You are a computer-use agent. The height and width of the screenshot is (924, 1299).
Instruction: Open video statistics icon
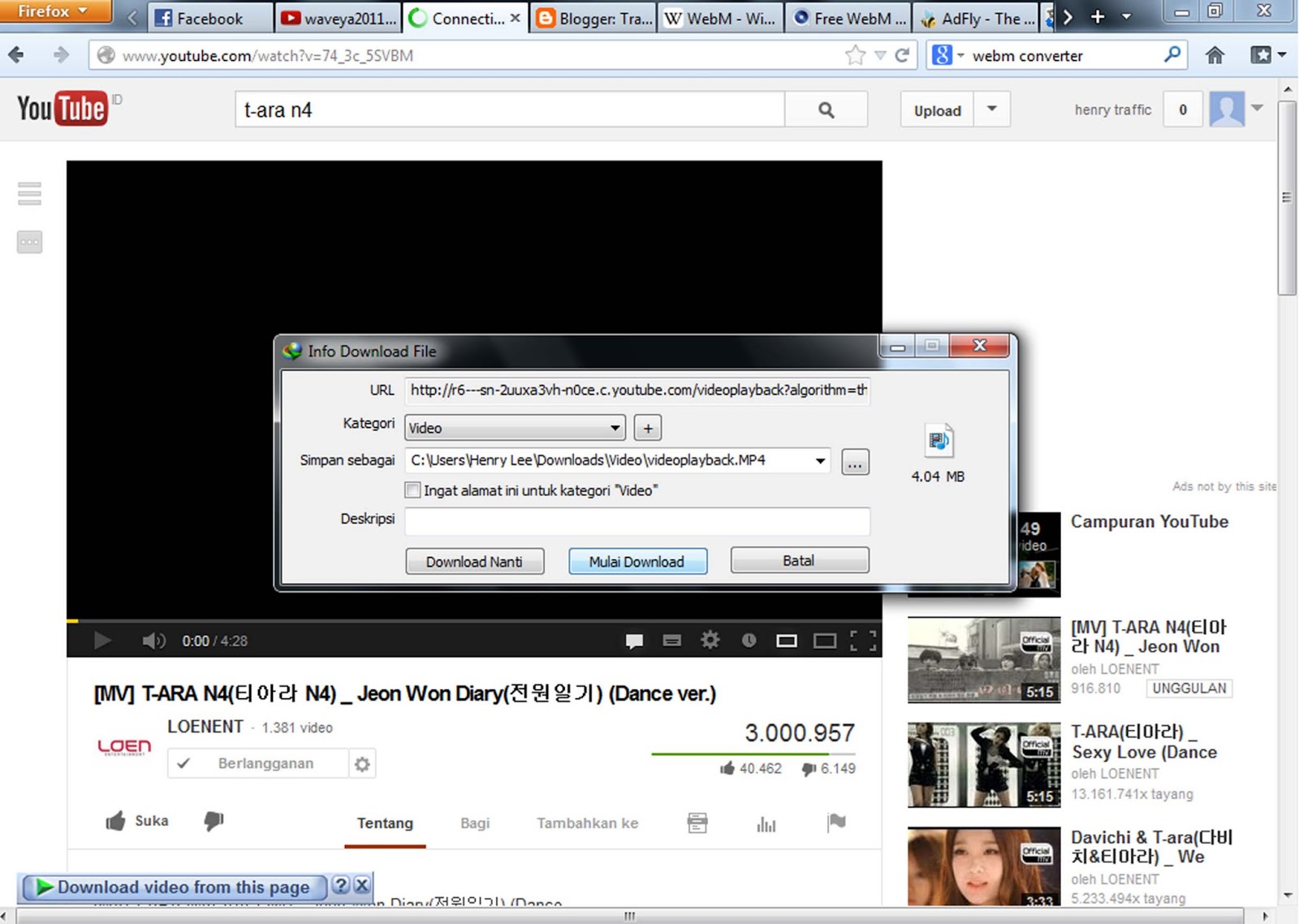coord(766,823)
